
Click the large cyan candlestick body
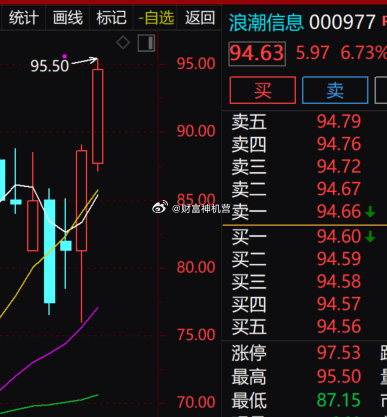50,251
